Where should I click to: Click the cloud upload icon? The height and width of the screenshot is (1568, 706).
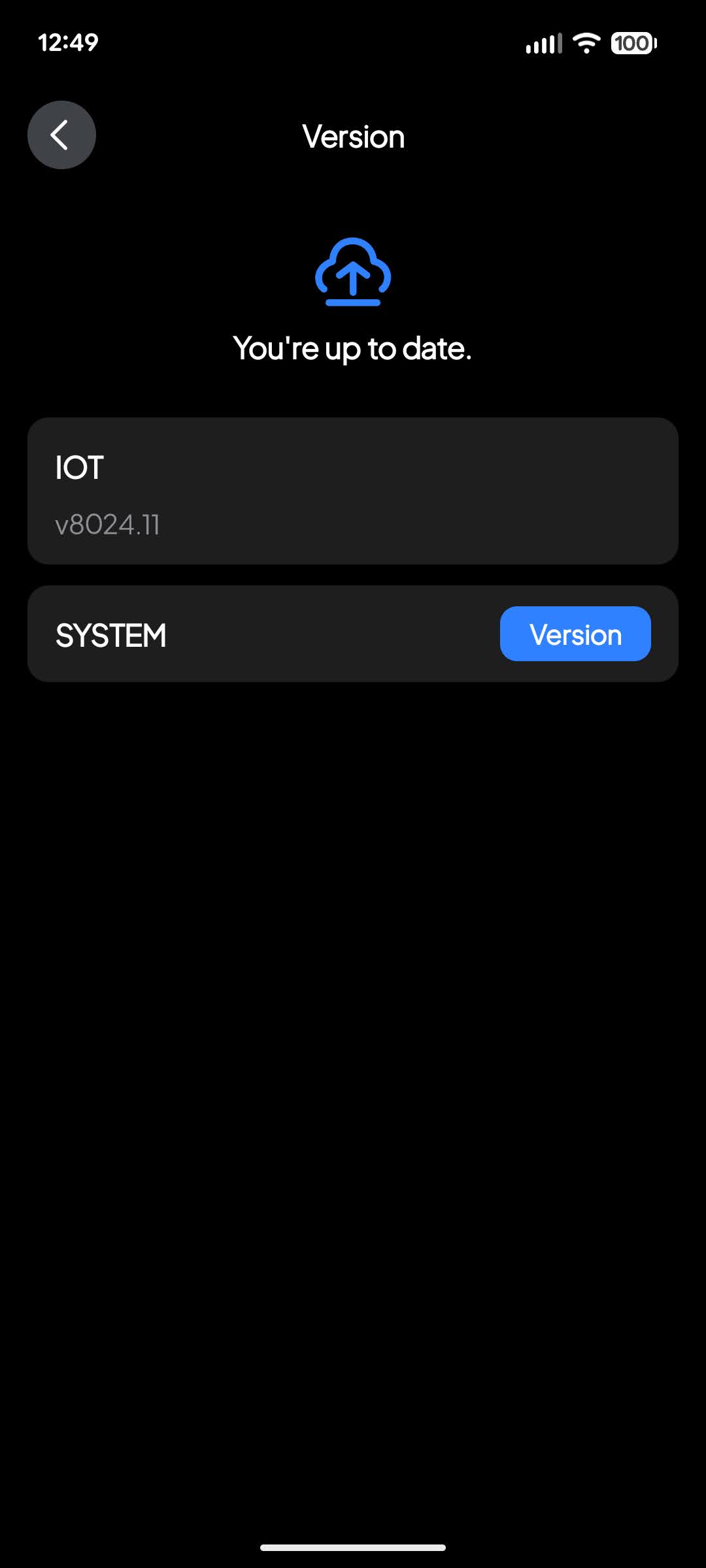click(353, 272)
